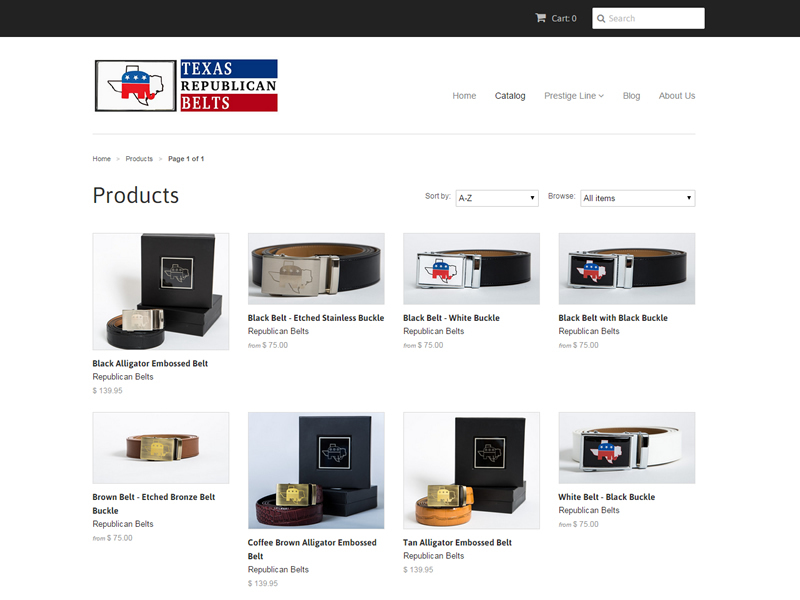The image size is (800, 600).
Task: Open the Sort by A-Z dropdown
Action: pos(496,198)
